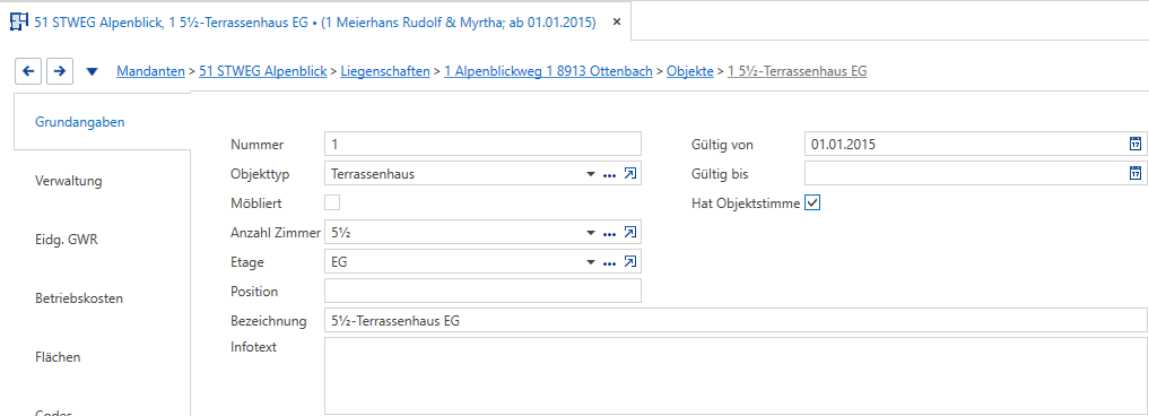1149x416 pixels.
Task: Open the Mandanten breadcrumb link
Action: [x=150, y=72]
